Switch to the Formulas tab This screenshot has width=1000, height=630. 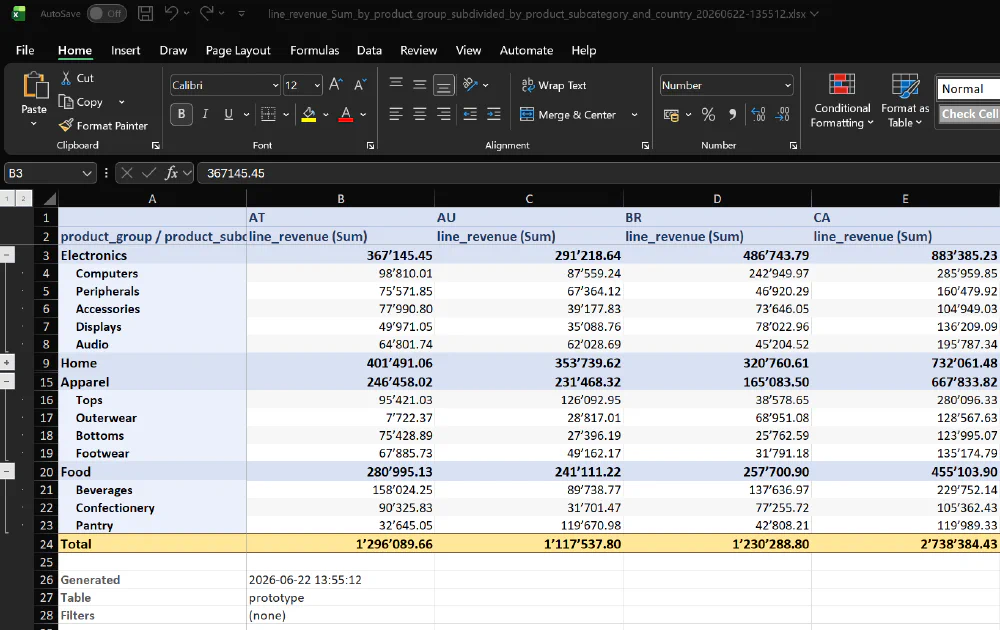click(x=314, y=50)
